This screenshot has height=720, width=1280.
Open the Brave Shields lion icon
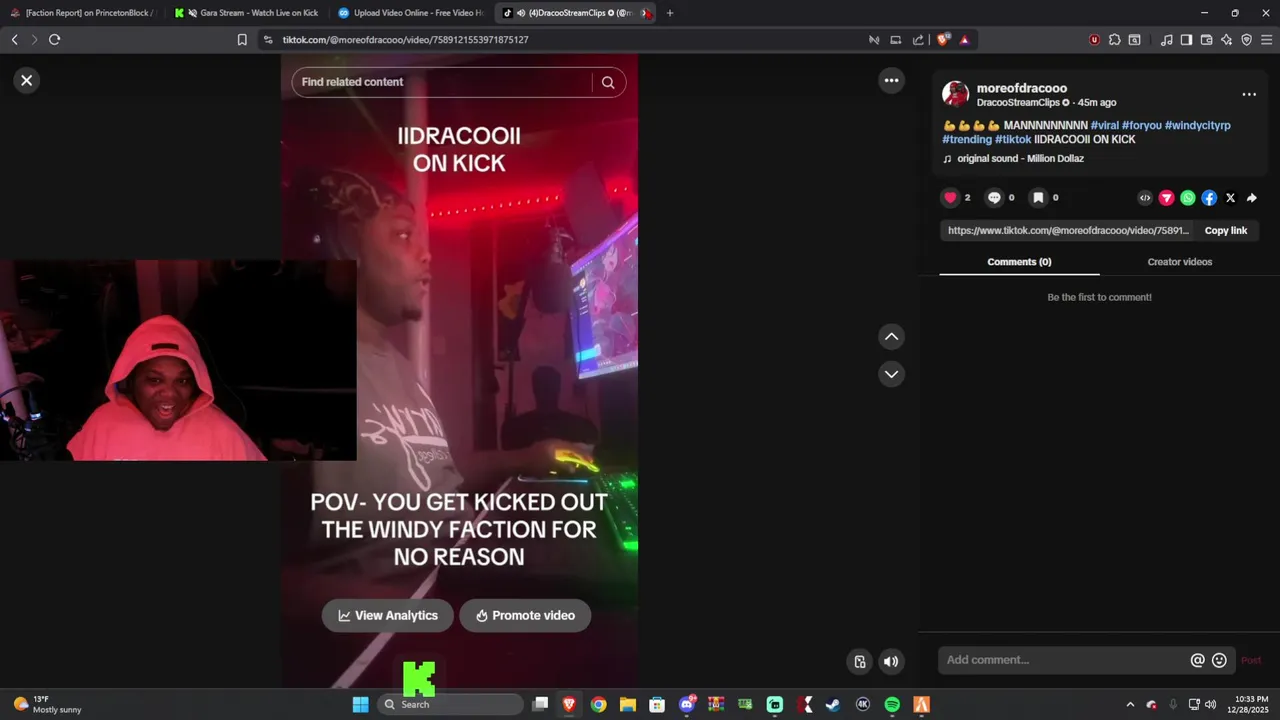(942, 40)
